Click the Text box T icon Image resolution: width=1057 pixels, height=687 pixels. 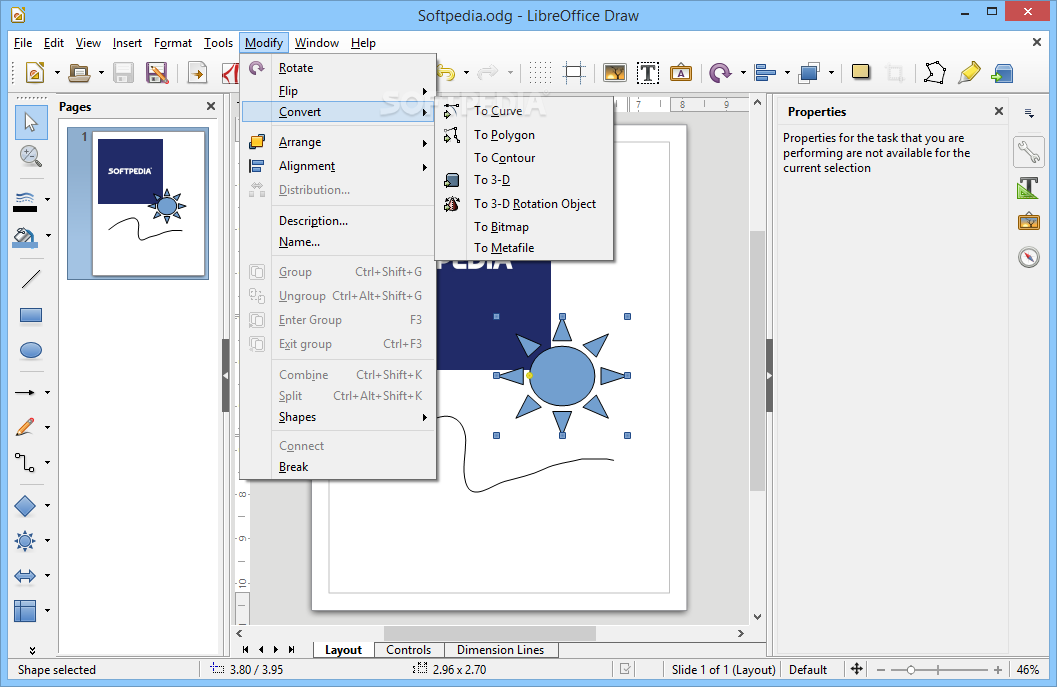pos(648,72)
